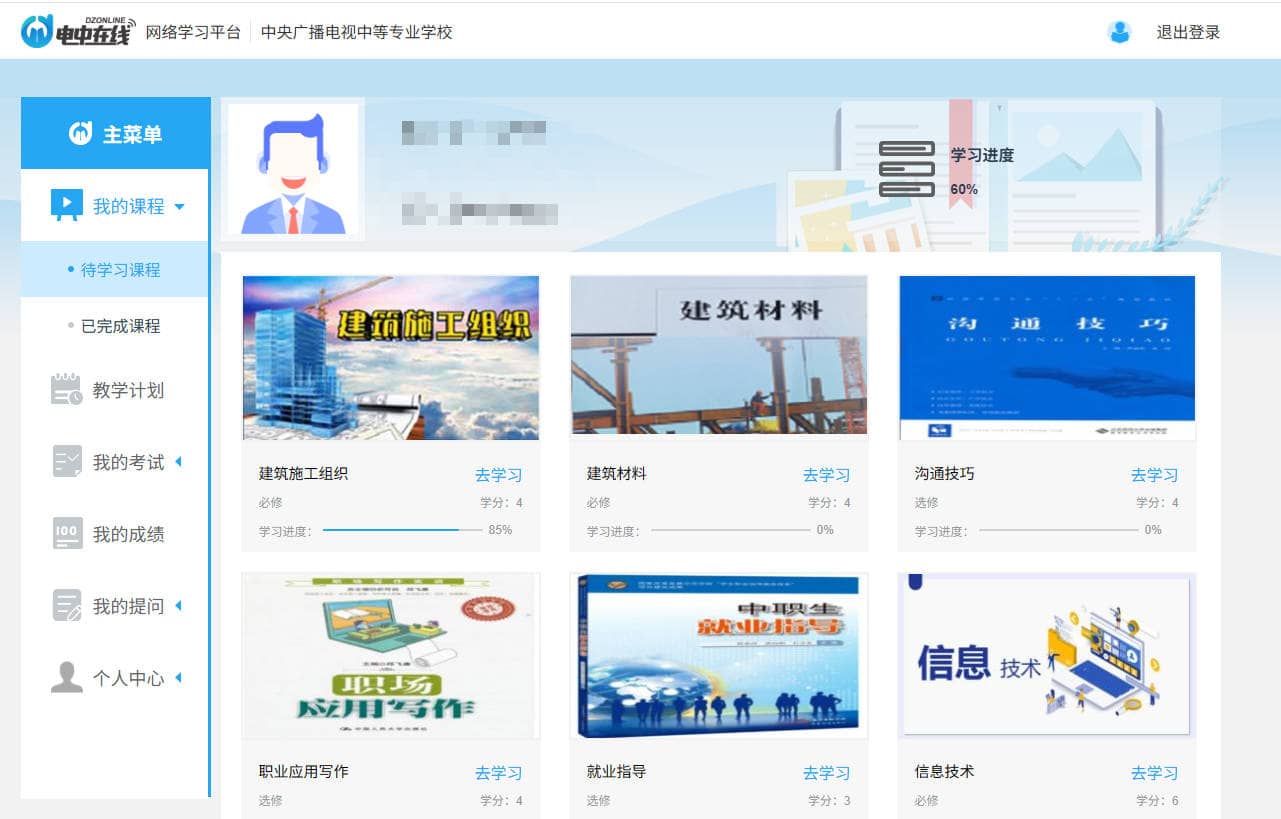Image resolution: width=1281 pixels, height=819 pixels.
Task: Click the 电中在线 logo icon
Action: click(38, 31)
